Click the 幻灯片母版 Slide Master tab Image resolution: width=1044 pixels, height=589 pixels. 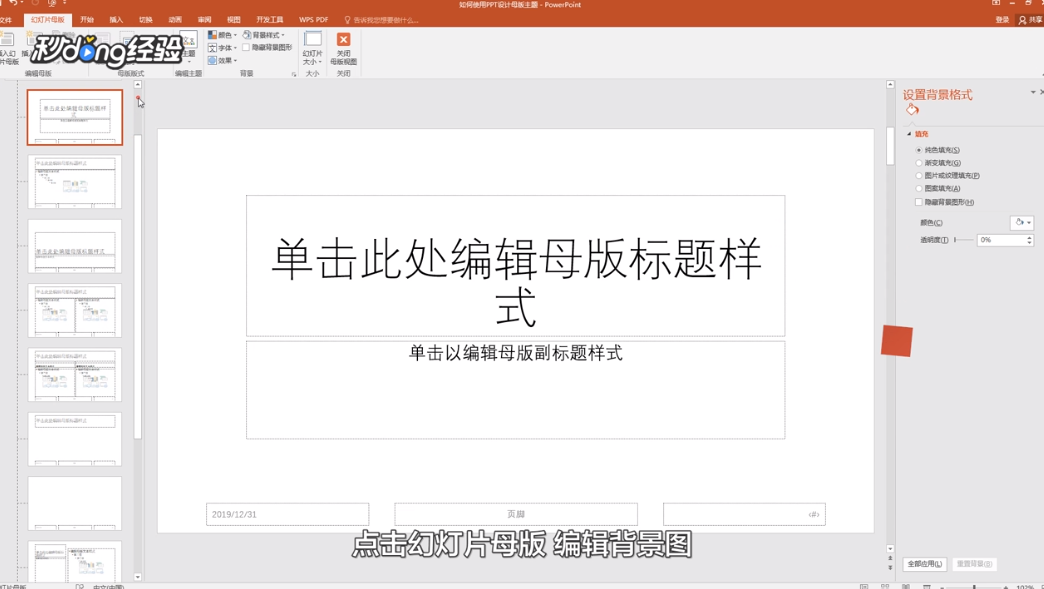[x=48, y=20]
